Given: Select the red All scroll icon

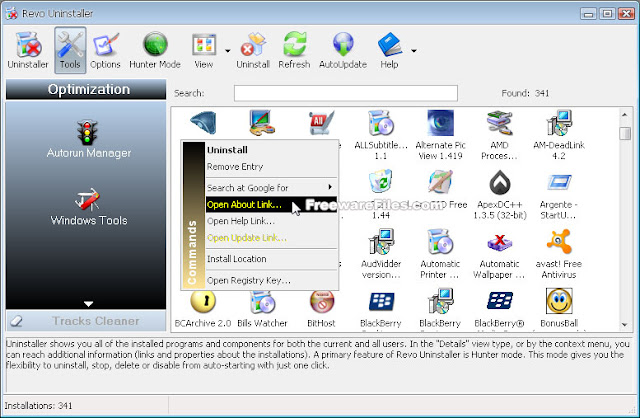Looking at the screenshot, I should [322, 122].
